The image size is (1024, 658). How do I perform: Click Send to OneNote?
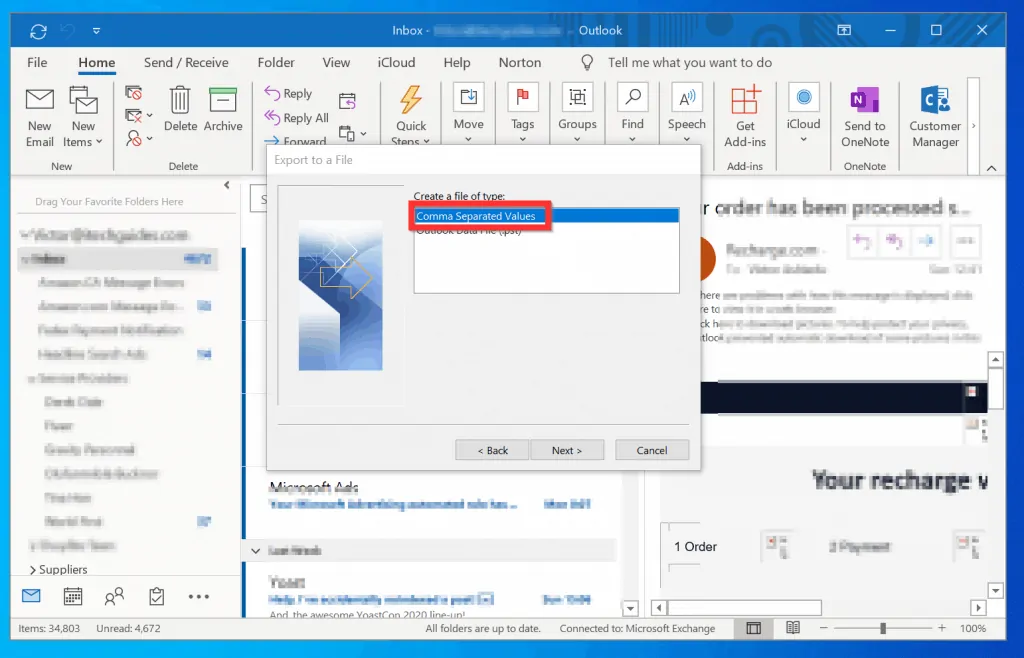(x=865, y=116)
